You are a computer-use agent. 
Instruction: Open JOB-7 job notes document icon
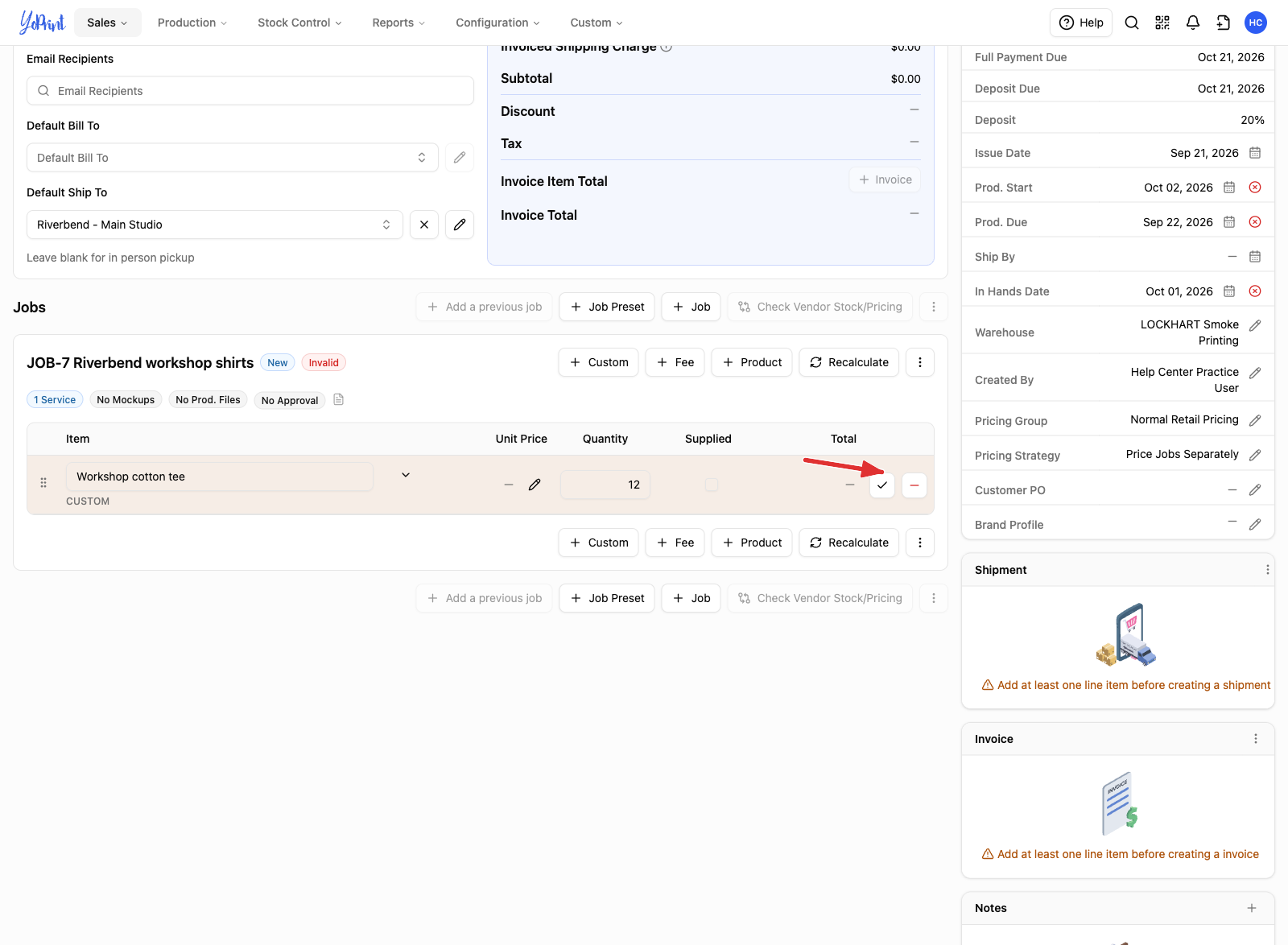point(339,399)
